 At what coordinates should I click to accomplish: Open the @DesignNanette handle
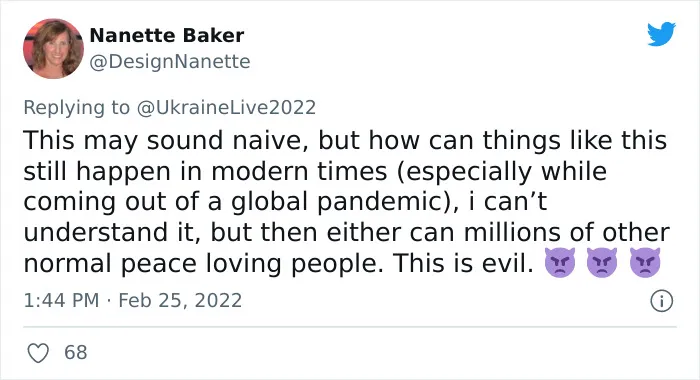170,62
